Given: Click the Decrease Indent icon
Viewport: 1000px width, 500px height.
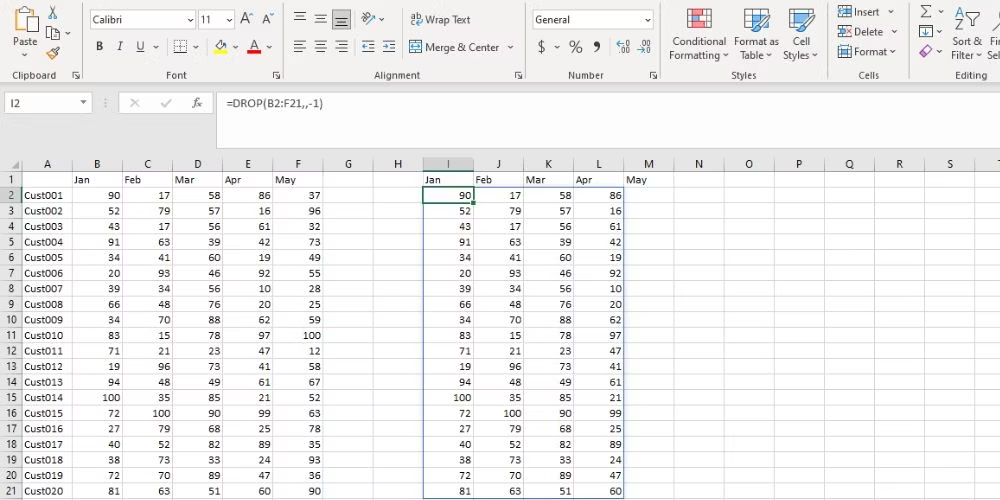Looking at the screenshot, I should coord(368,47).
